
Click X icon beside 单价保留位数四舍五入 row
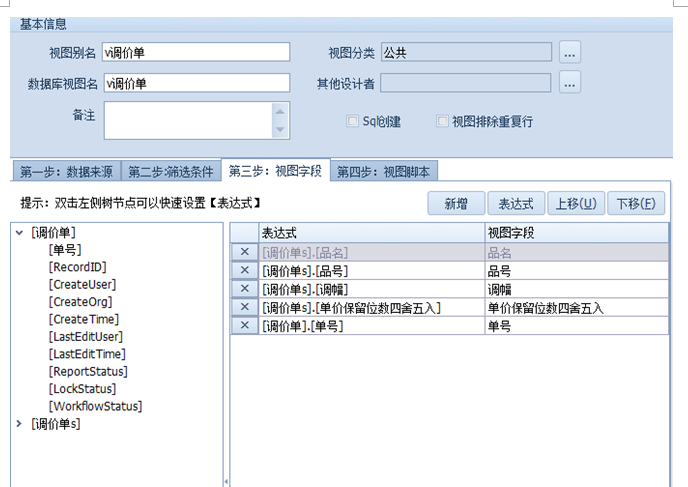pos(245,306)
